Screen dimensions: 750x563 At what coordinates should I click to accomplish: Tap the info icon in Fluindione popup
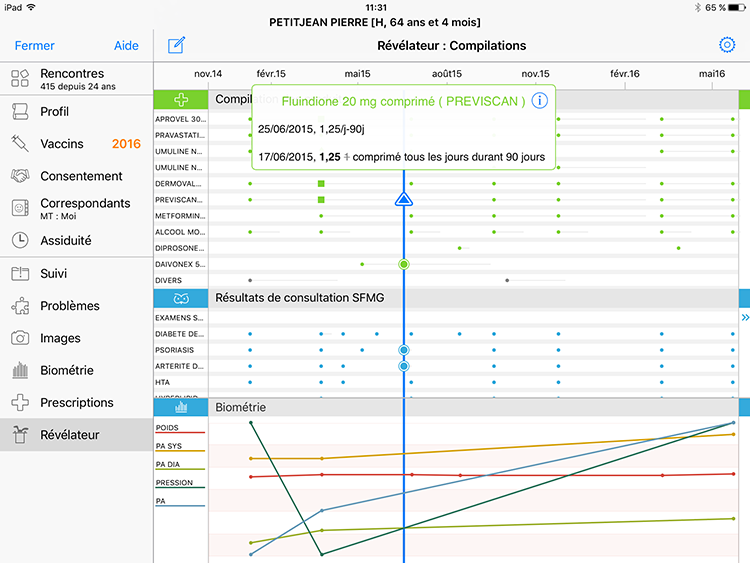[x=539, y=101]
